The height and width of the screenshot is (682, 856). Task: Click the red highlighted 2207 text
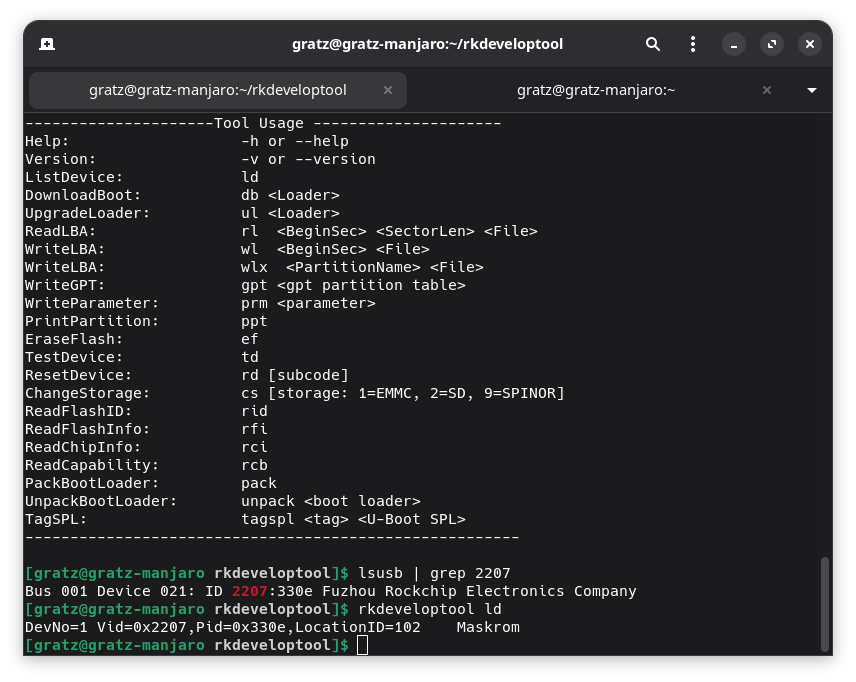pyautogui.click(x=249, y=591)
